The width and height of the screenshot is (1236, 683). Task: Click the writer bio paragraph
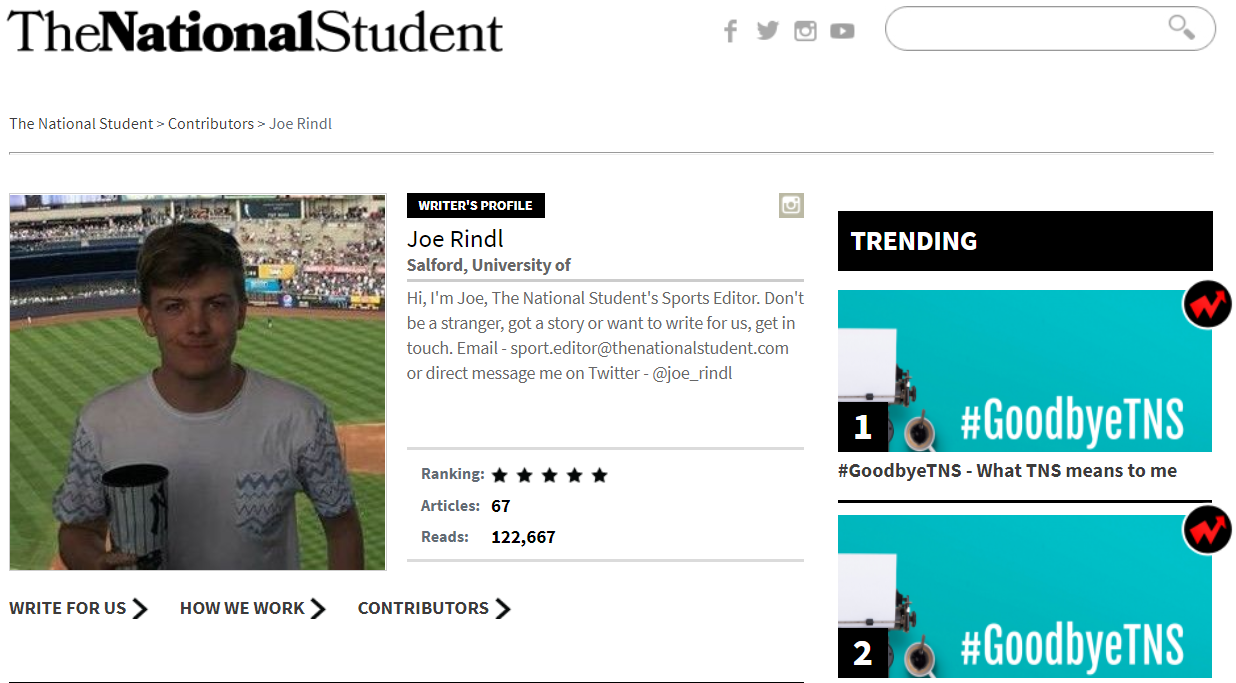coord(605,336)
